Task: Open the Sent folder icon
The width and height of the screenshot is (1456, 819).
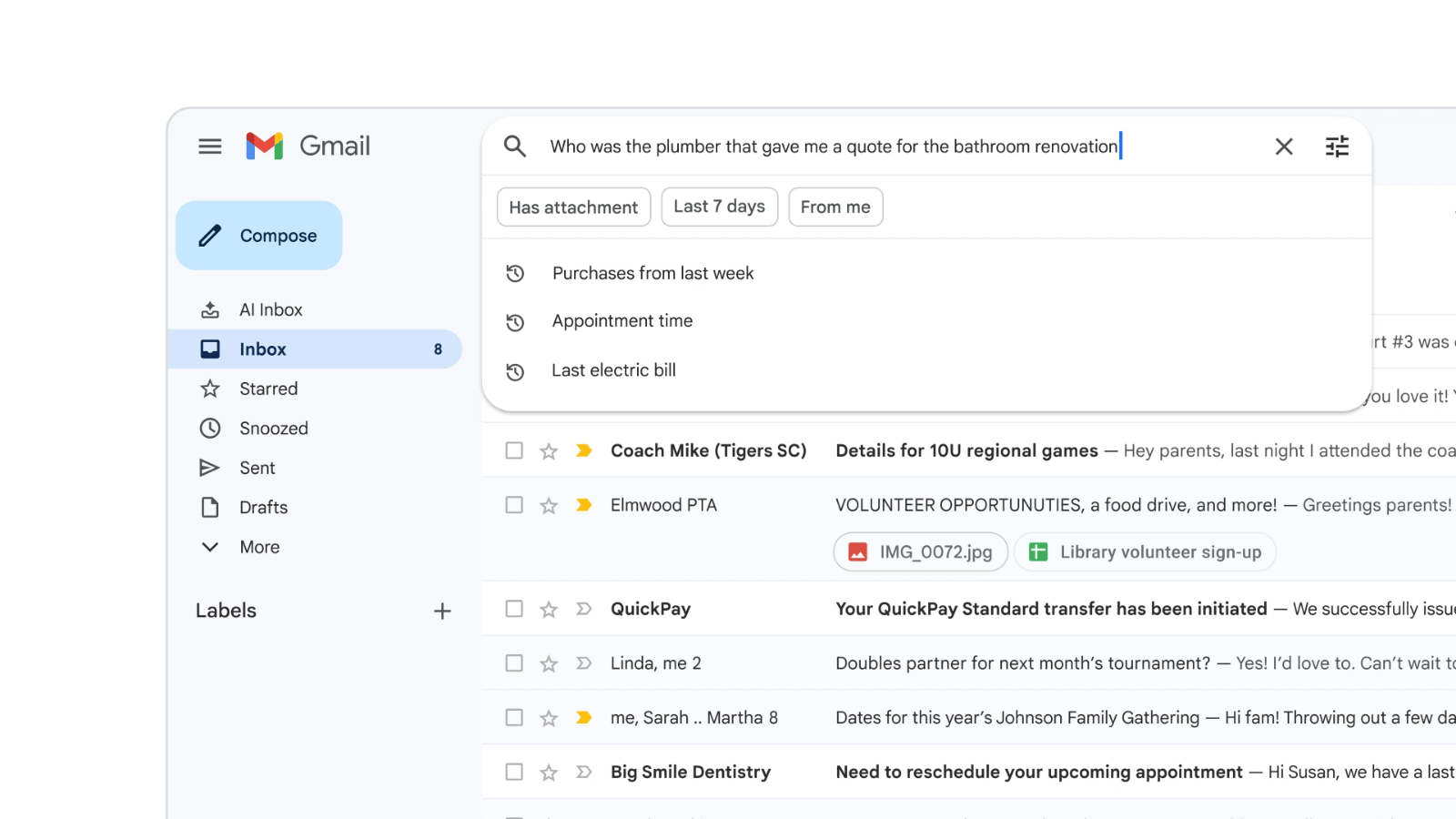Action: click(x=210, y=467)
